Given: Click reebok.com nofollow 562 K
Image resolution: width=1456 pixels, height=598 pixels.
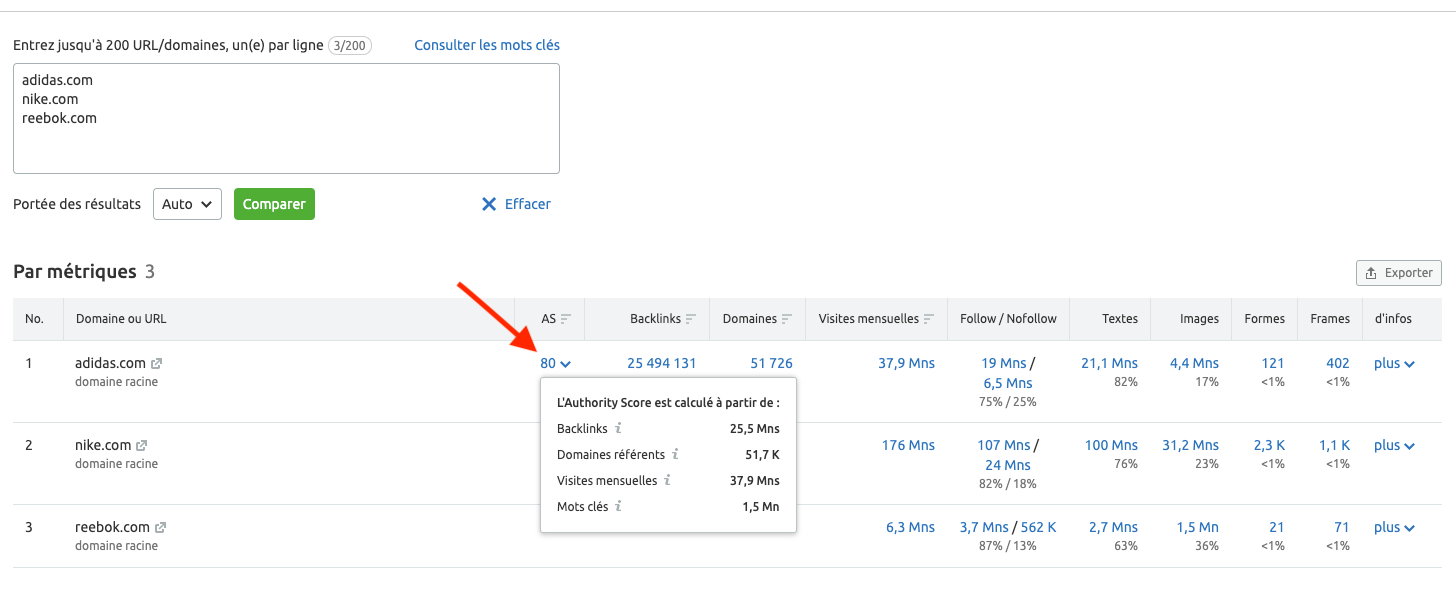Looking at the screenshot, I should point(1038,527).
